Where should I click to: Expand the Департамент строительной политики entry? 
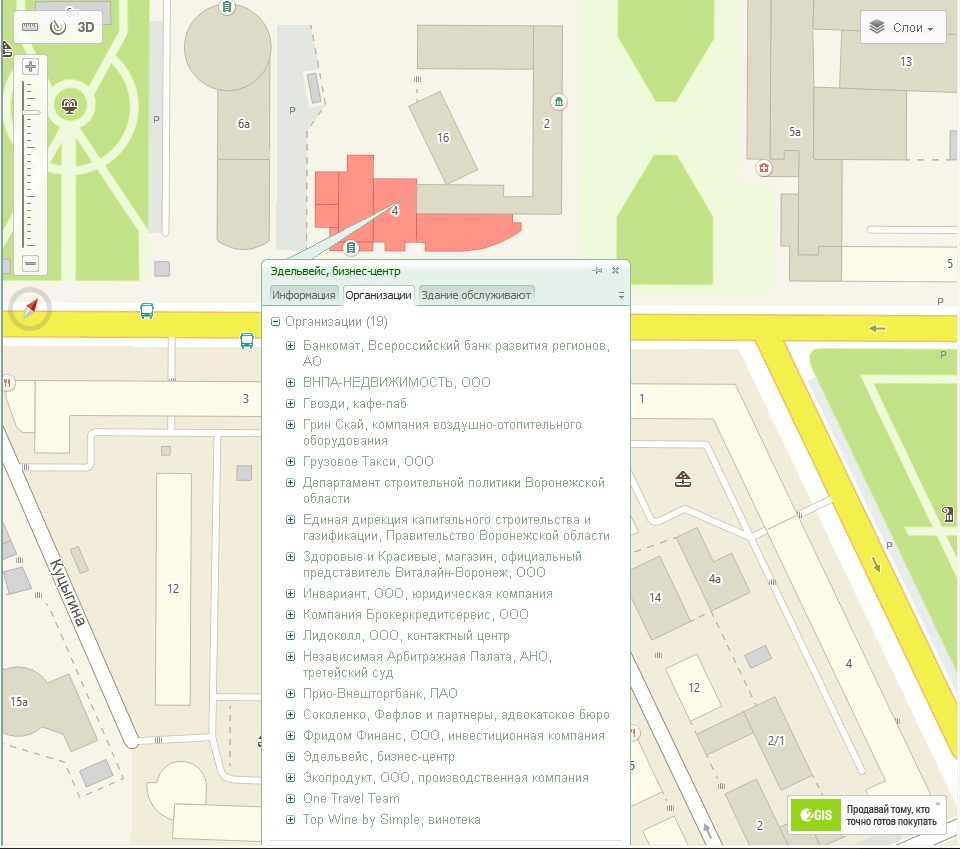[291, 482]
